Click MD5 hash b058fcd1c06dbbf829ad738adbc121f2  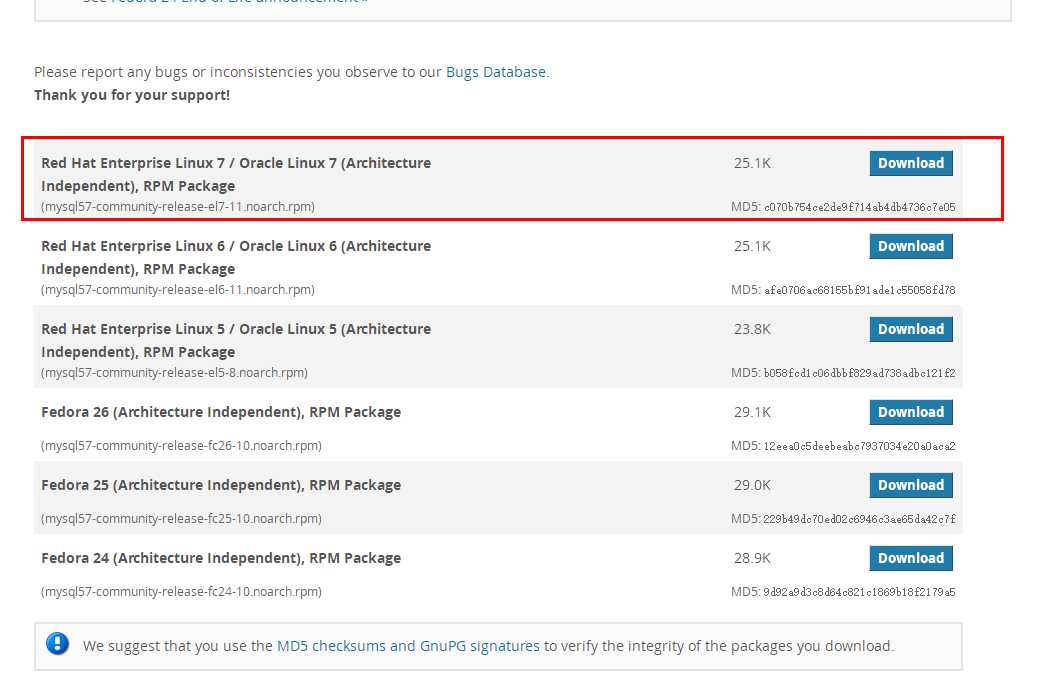click(859, 373)
